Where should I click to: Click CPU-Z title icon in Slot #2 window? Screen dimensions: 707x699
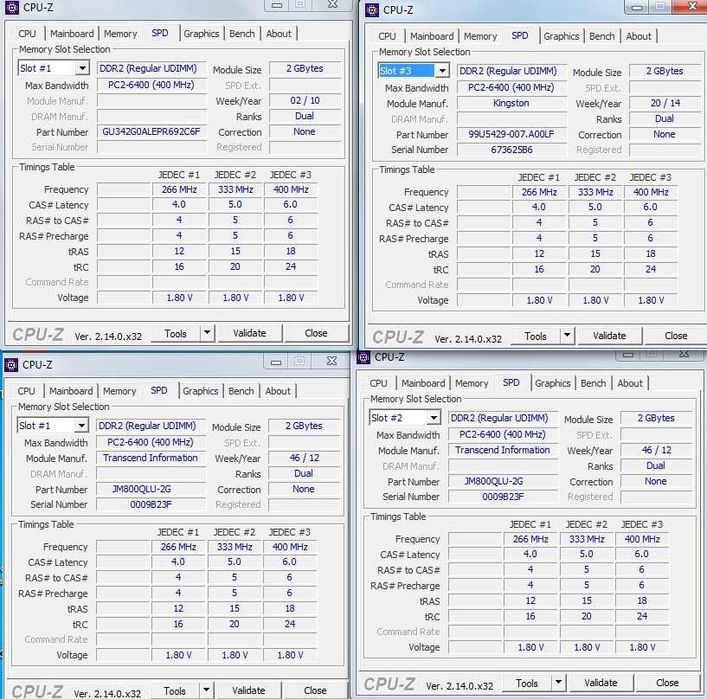point(363,357)
